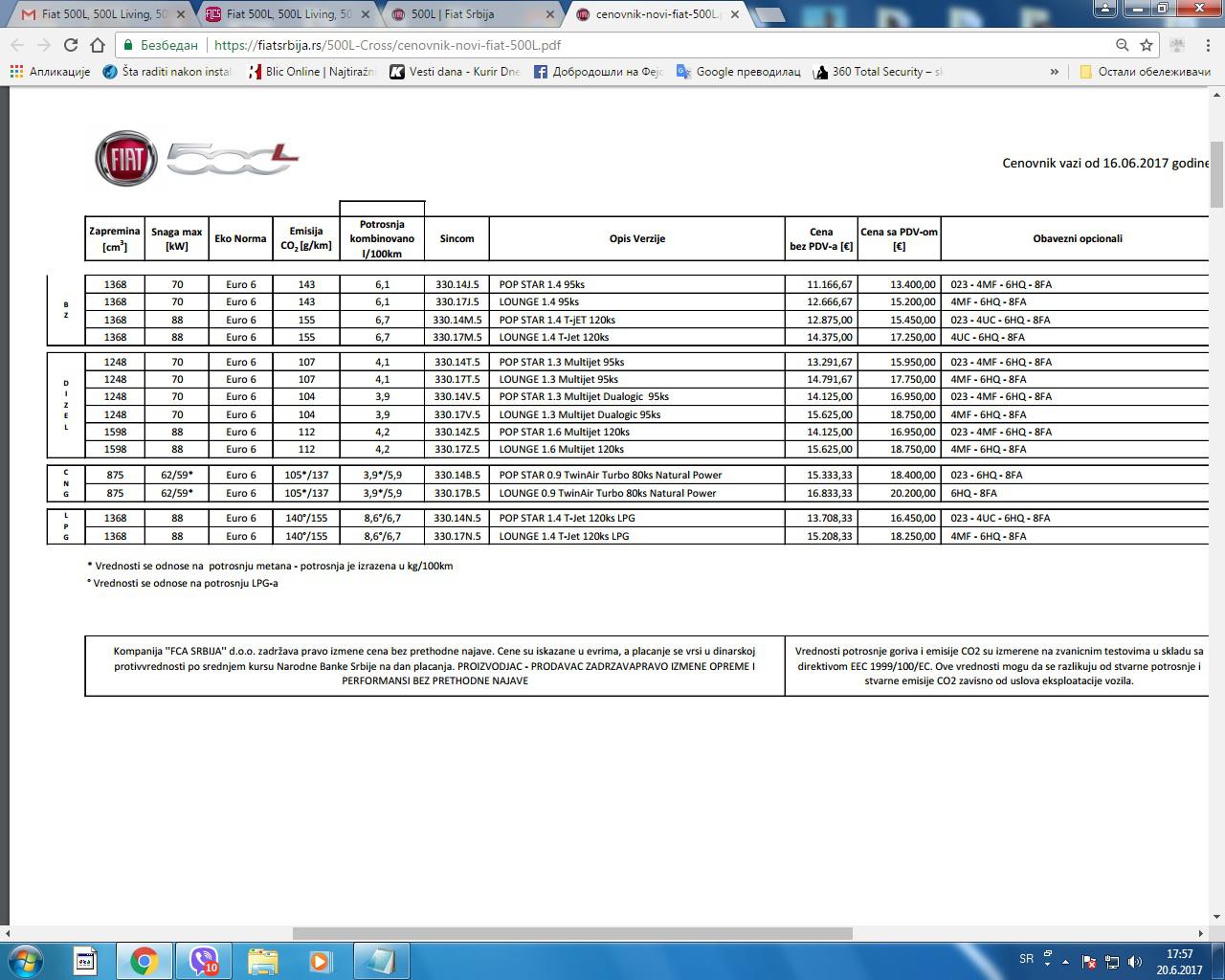The width and height of the screenshot is (1225, 980).
Task: Click the forward navigation arrow
Action: tap(44, 45)
